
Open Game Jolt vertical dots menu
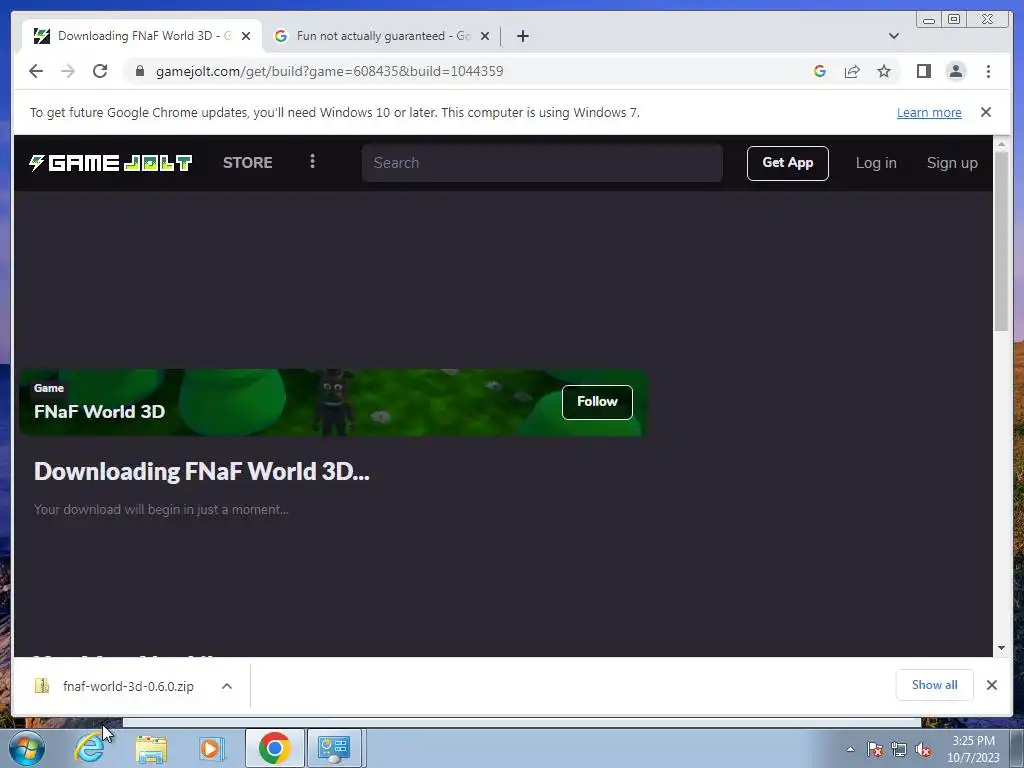point(312,161)
